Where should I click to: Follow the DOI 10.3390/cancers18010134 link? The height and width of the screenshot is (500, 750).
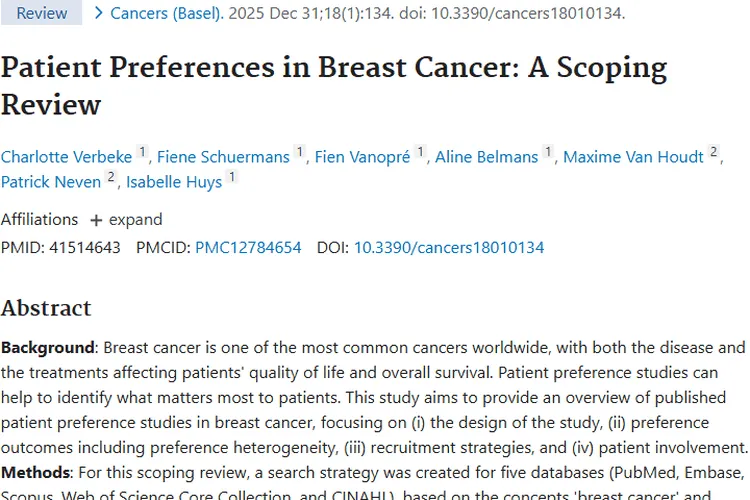[x=449, y=247]
